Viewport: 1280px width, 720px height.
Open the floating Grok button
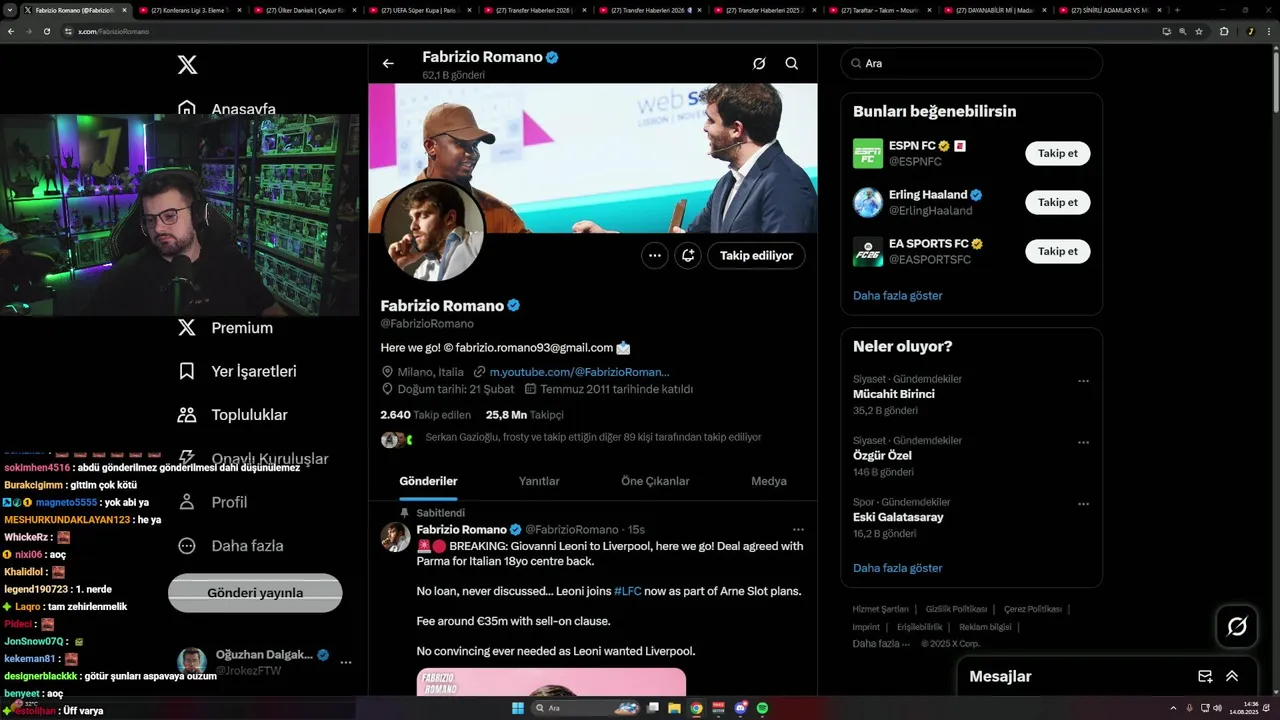click(x=1237, y=627)
